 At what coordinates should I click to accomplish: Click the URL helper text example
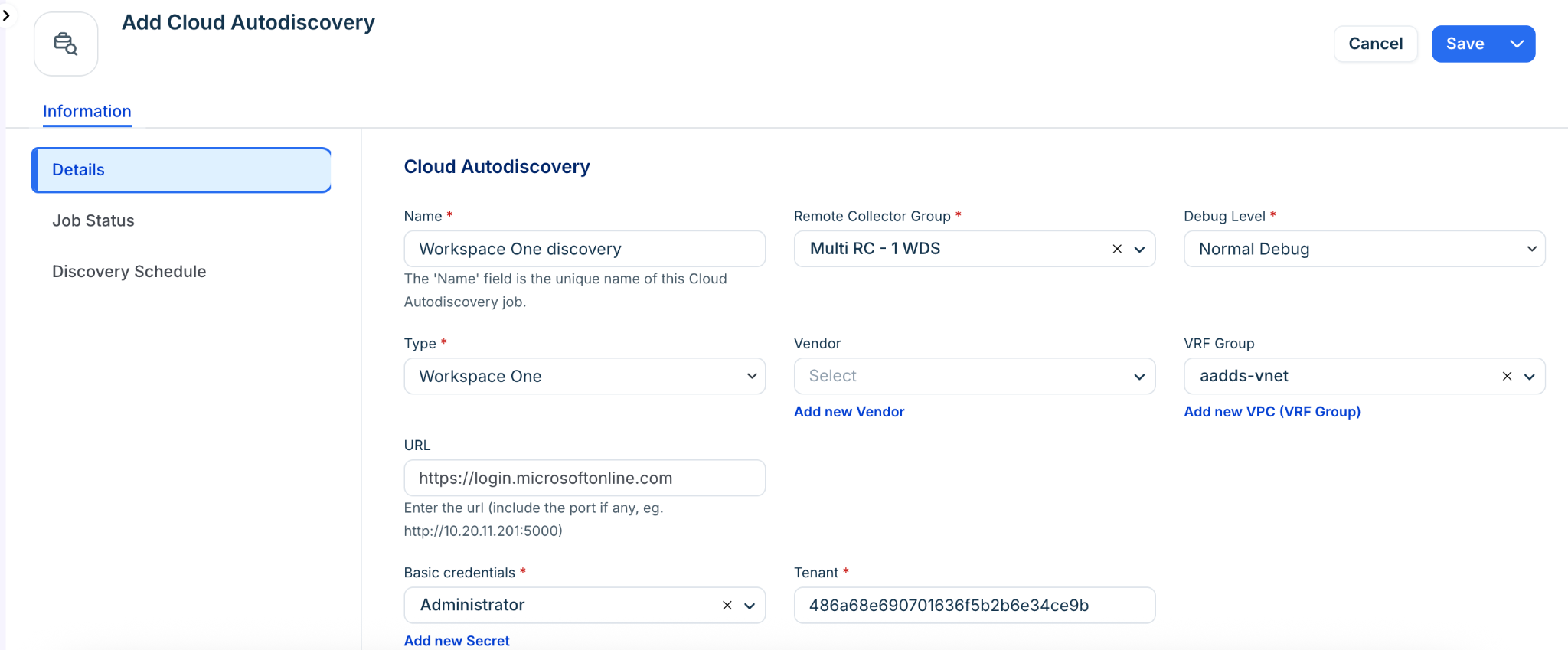[483, 531]
